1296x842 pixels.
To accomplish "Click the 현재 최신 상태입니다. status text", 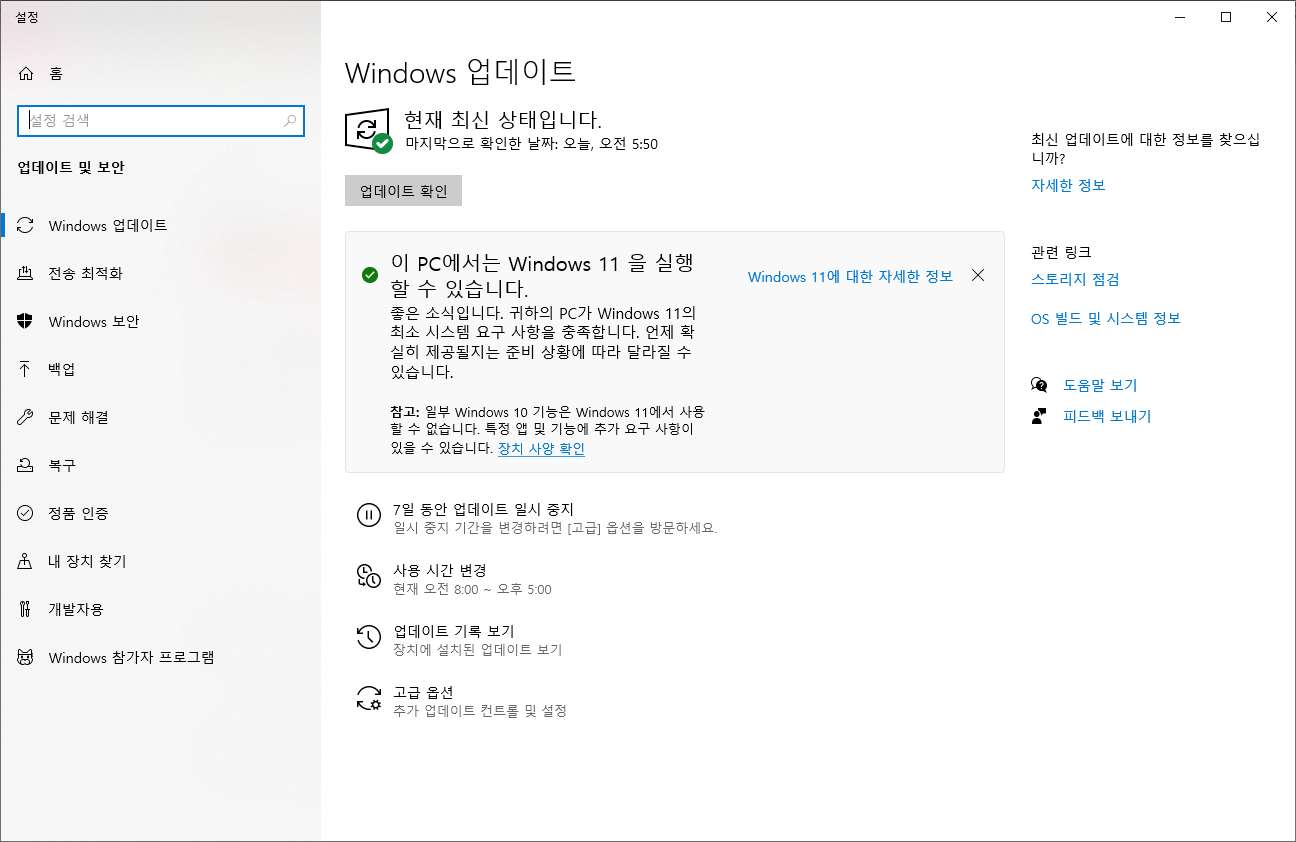I will (503, 121).
